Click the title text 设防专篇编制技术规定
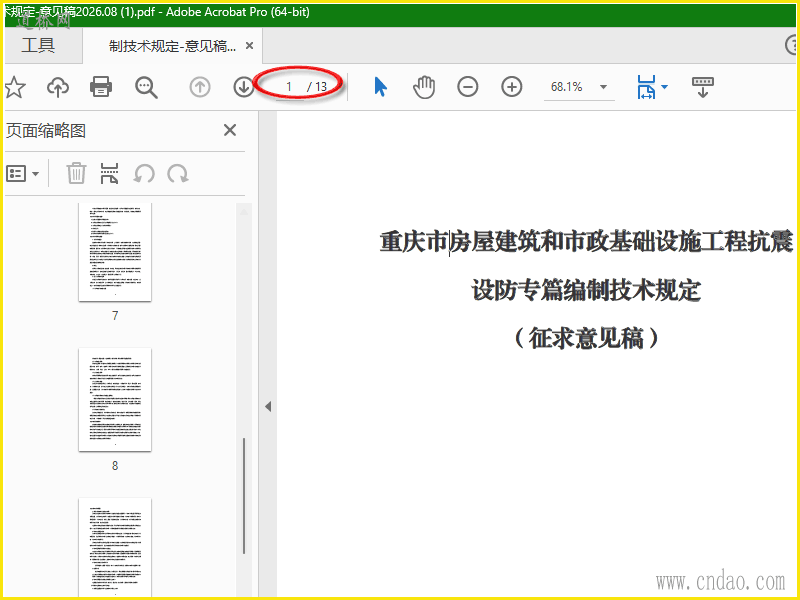The width and height of the screenshot is (800, 600). click(x=586, y=290)
